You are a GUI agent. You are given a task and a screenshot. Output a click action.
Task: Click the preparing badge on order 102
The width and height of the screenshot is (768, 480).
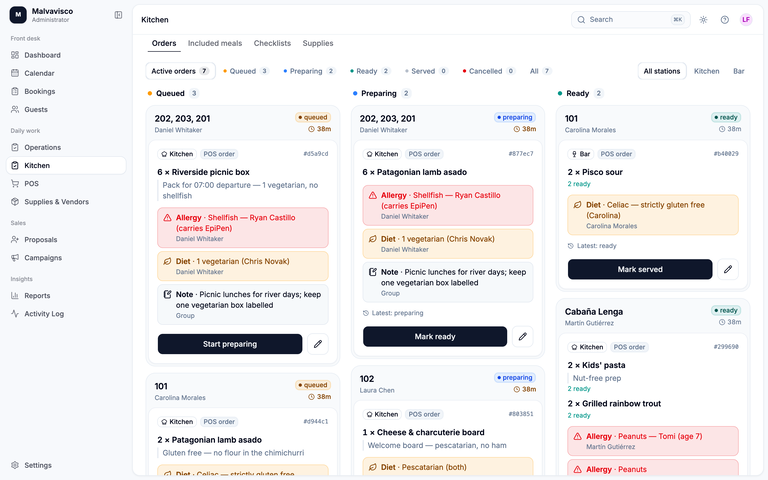pyautogui.click(x=515, y=378)
